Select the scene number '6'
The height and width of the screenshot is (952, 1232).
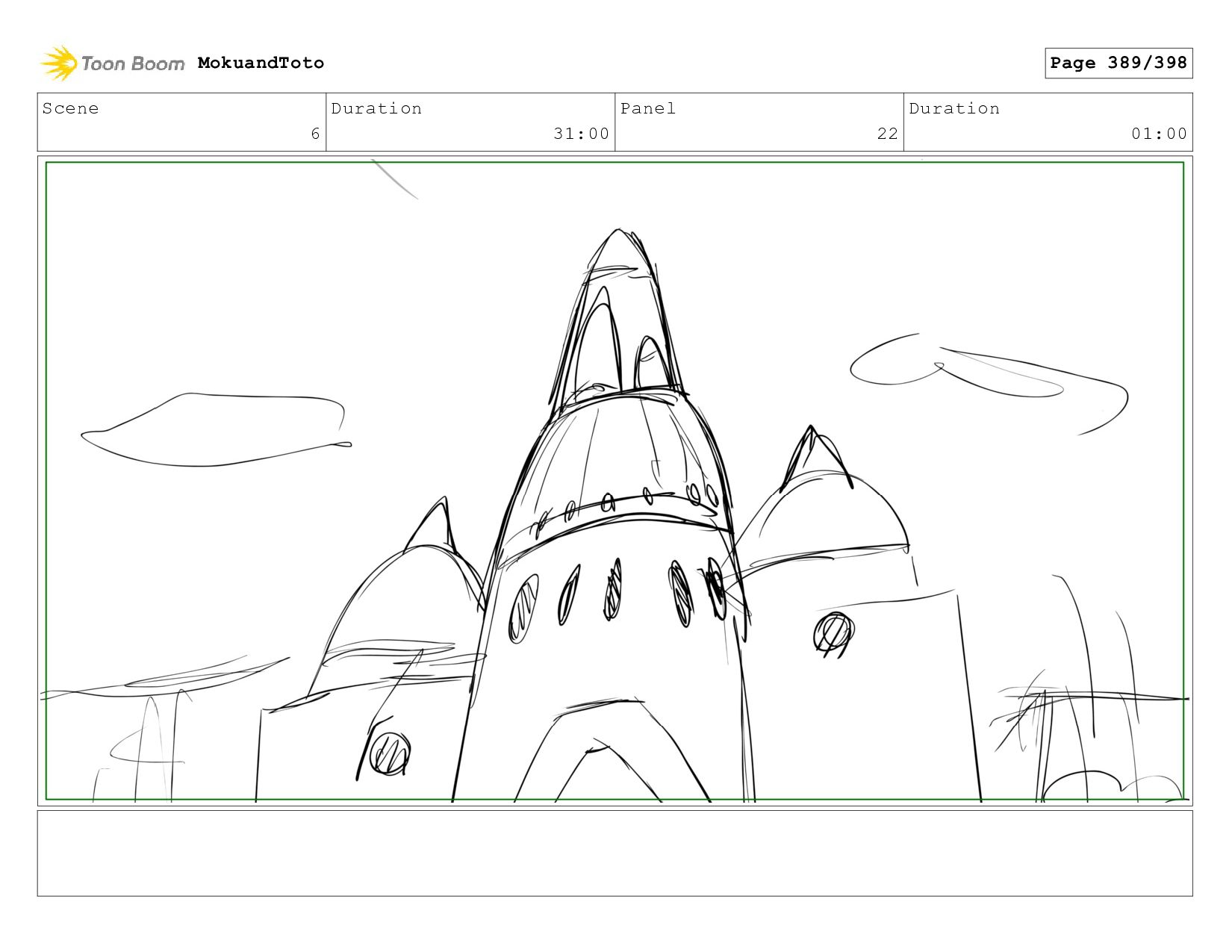[x=315, y=134]
